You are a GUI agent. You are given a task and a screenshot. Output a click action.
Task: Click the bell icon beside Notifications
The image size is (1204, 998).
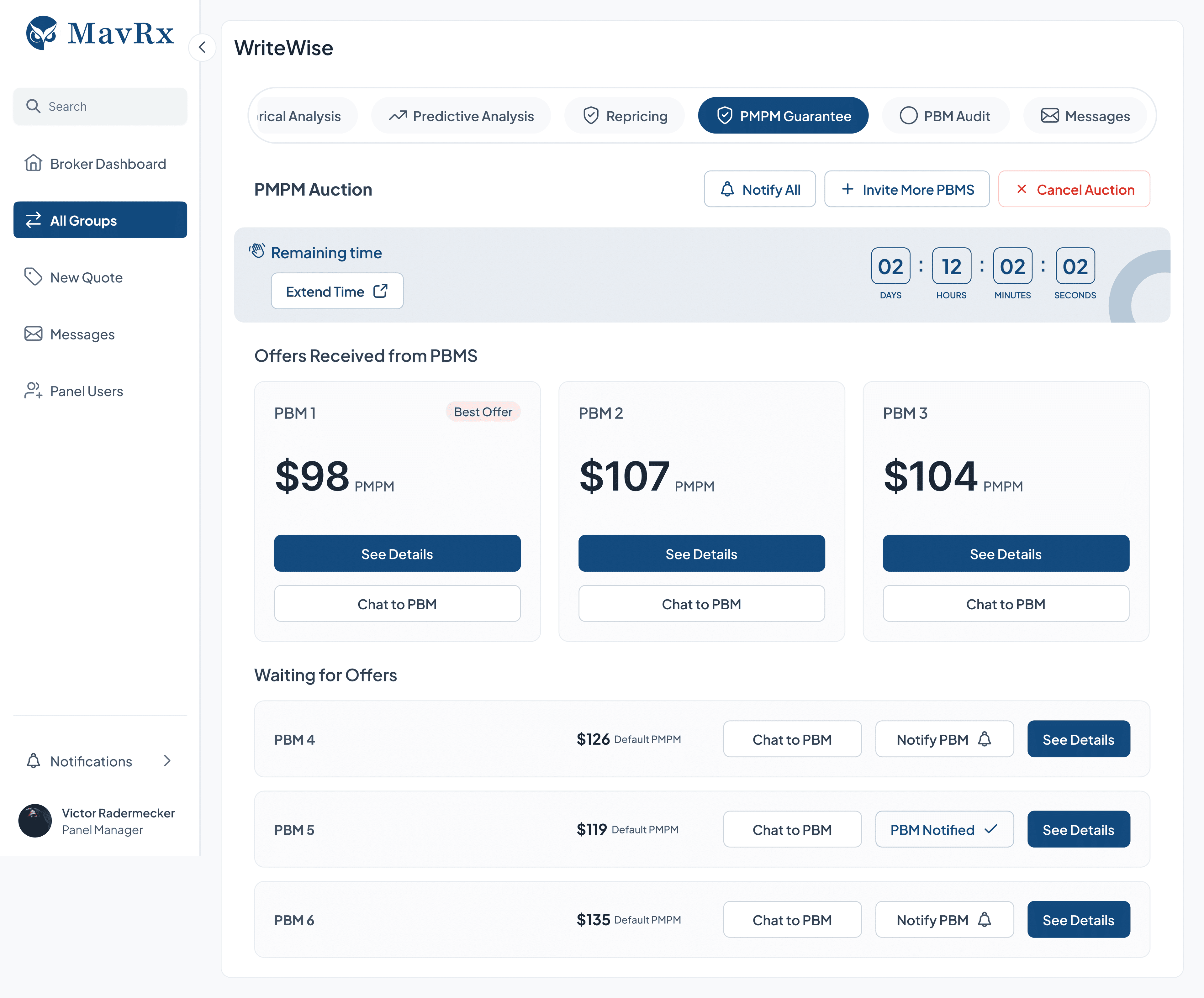click(x=33, y=760)
